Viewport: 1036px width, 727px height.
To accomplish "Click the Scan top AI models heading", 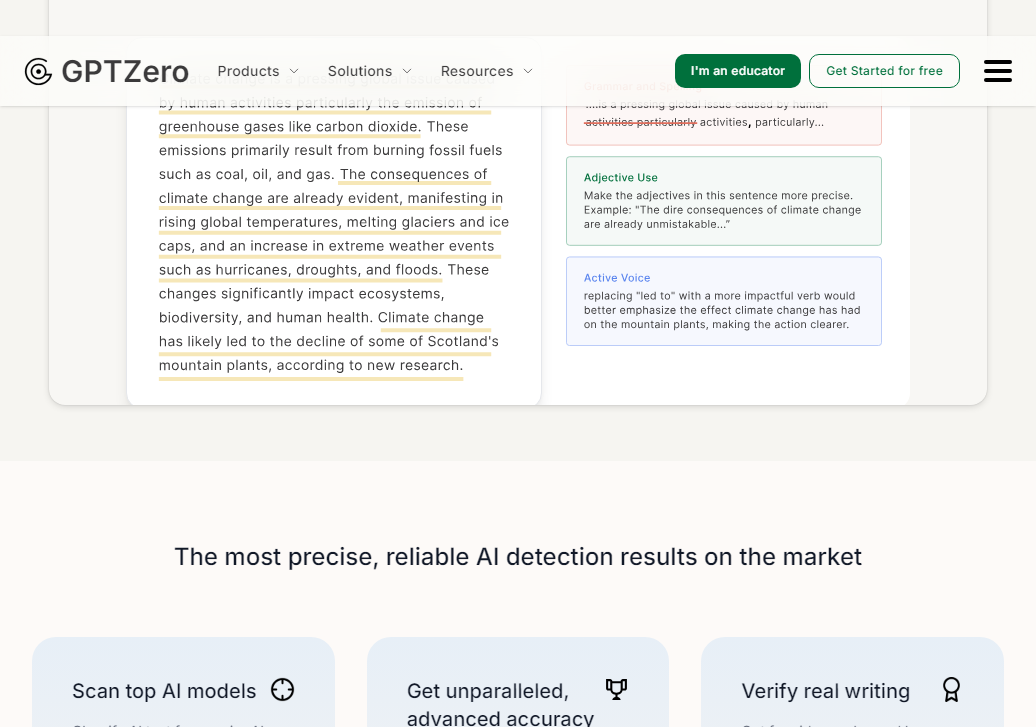I will pos(164,691).
